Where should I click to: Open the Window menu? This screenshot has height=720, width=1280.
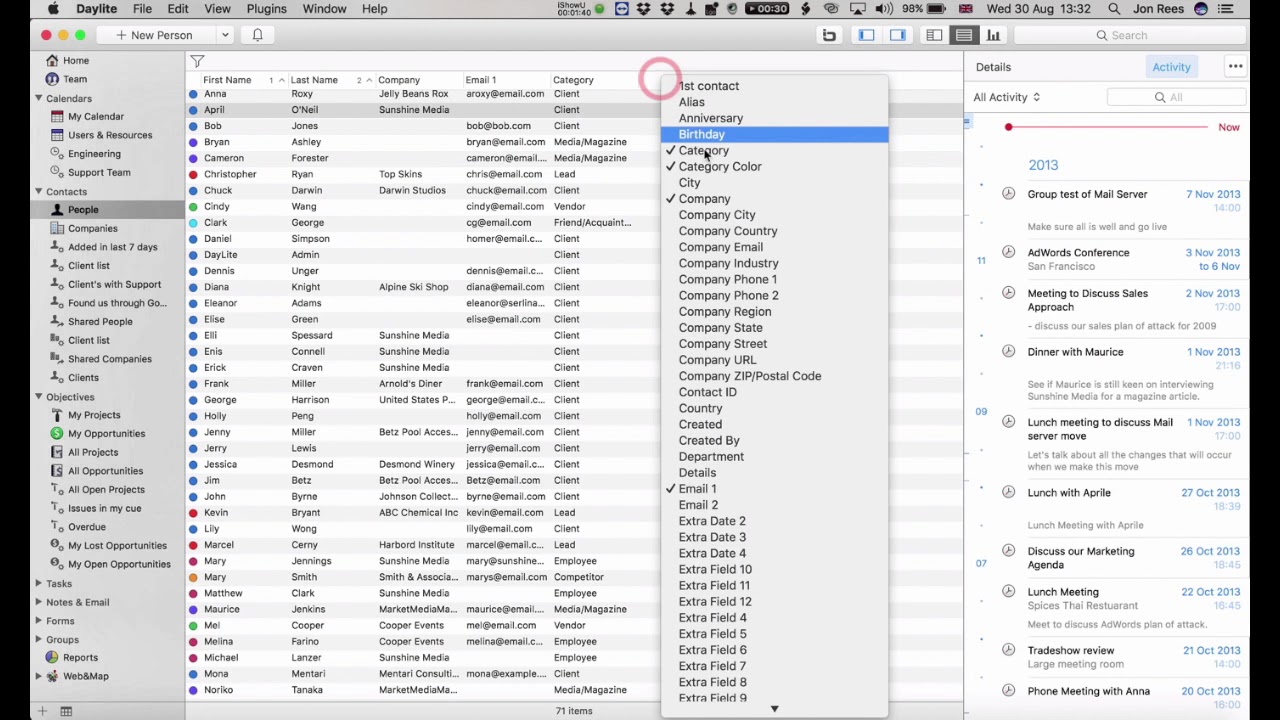(x=324, y=9)
